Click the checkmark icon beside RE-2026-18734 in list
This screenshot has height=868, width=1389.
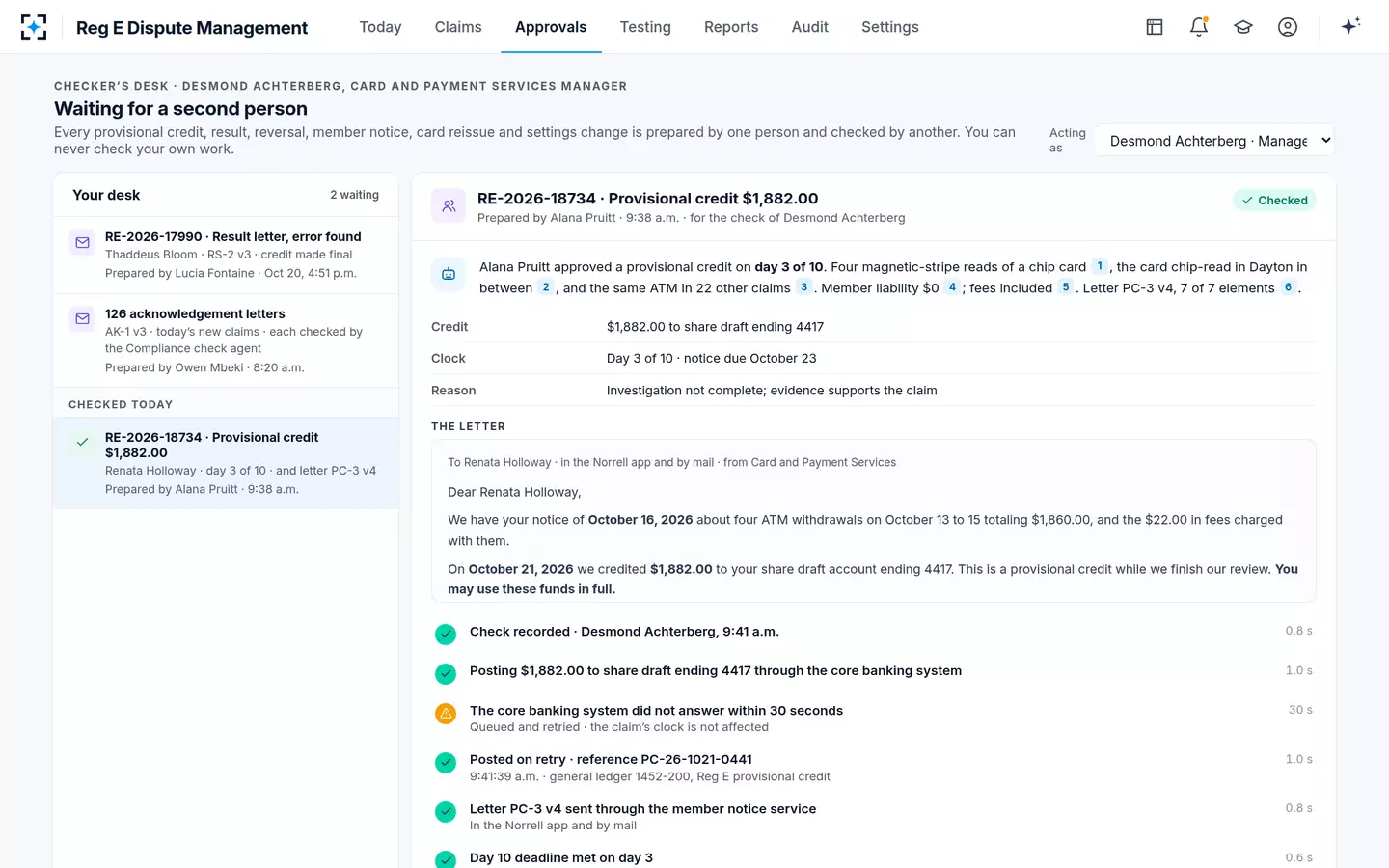(83, 442)
